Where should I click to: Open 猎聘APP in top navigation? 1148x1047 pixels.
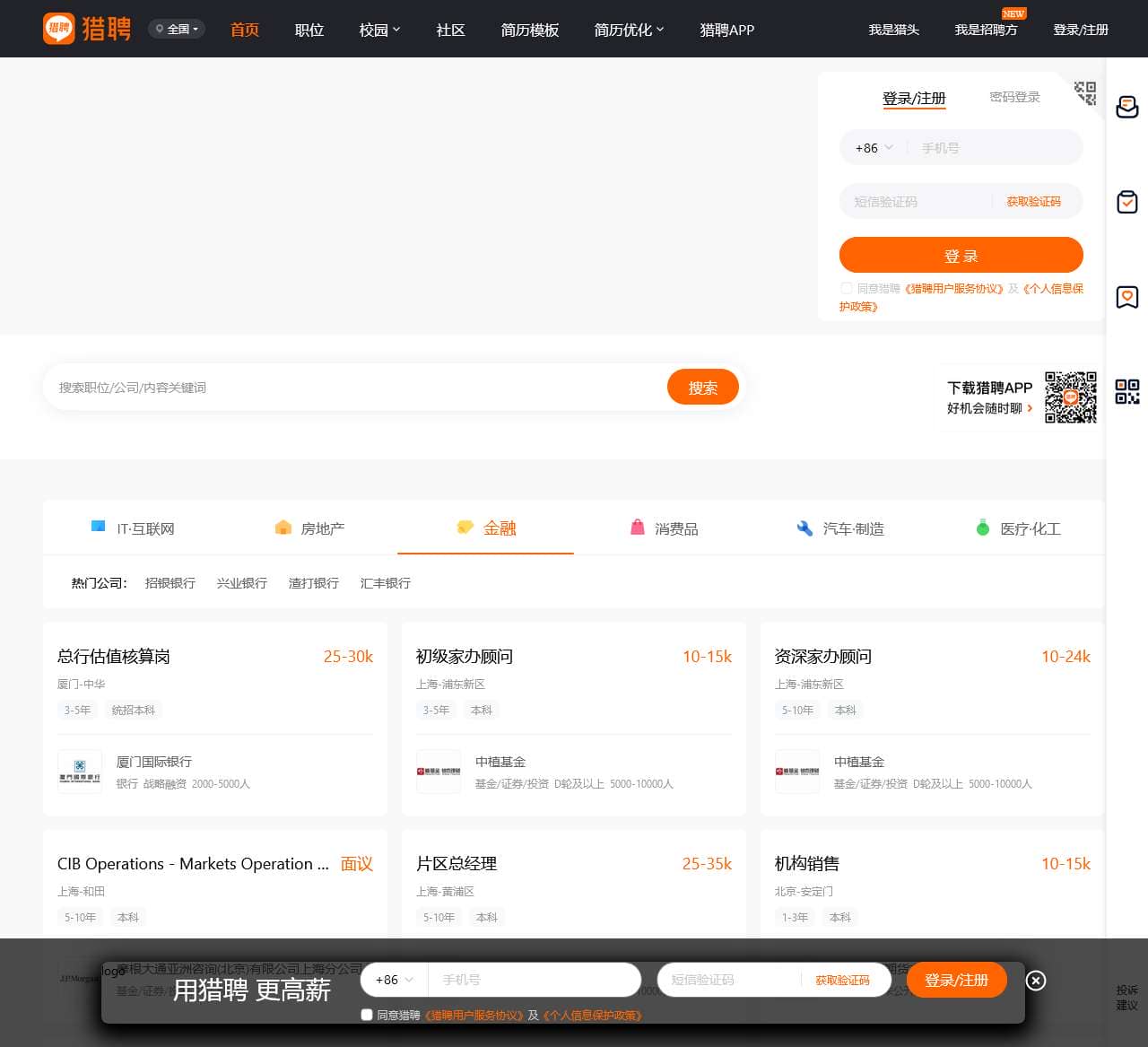[x=727, y=30]
